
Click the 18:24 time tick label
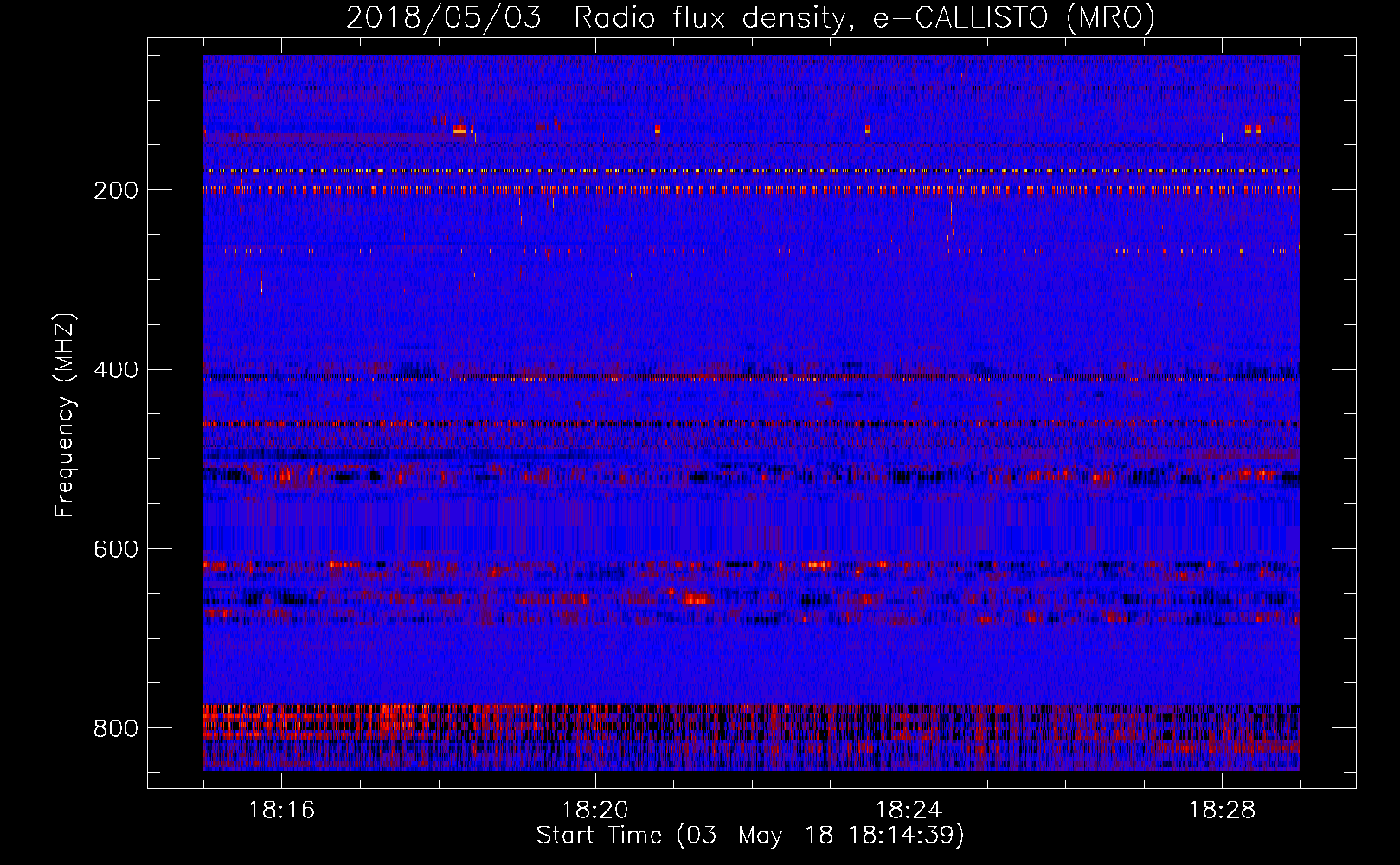click(909, 811)
